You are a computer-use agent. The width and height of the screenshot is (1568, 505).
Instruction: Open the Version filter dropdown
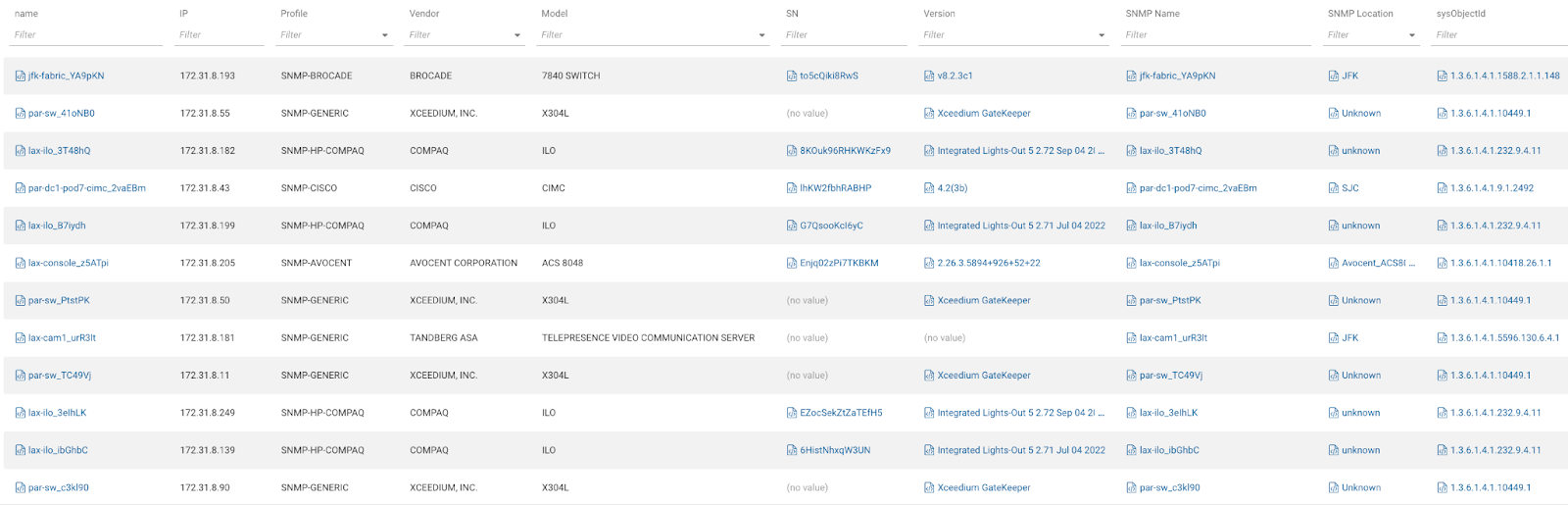tap(1102, 35)
